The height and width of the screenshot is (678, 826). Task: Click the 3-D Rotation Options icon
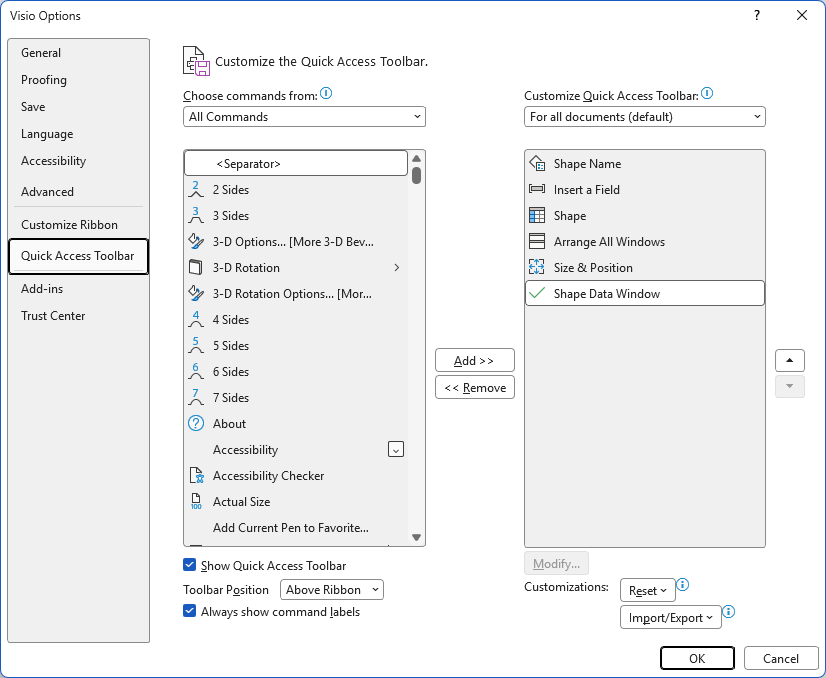tap(196, 293)
